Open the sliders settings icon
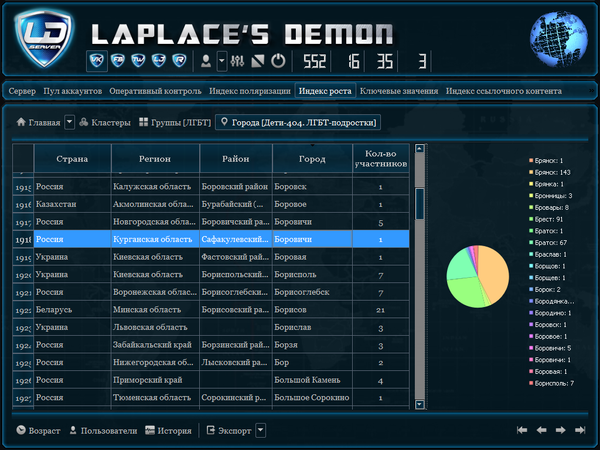 [237, 61]
